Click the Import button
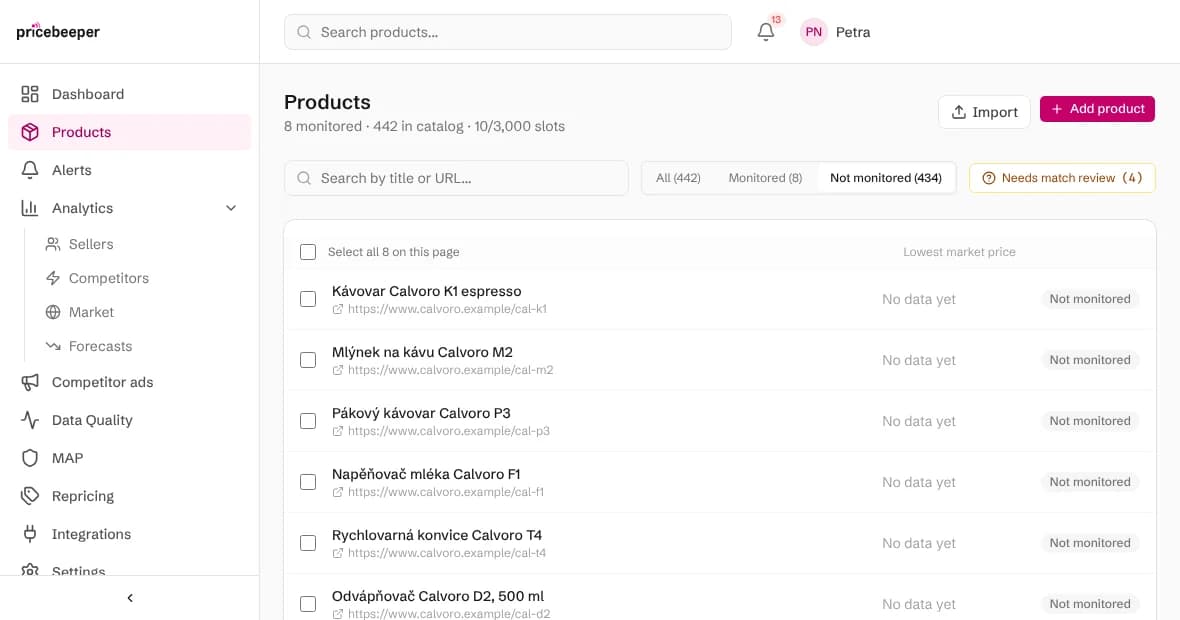1180x620 pixels. pos(984,111)
